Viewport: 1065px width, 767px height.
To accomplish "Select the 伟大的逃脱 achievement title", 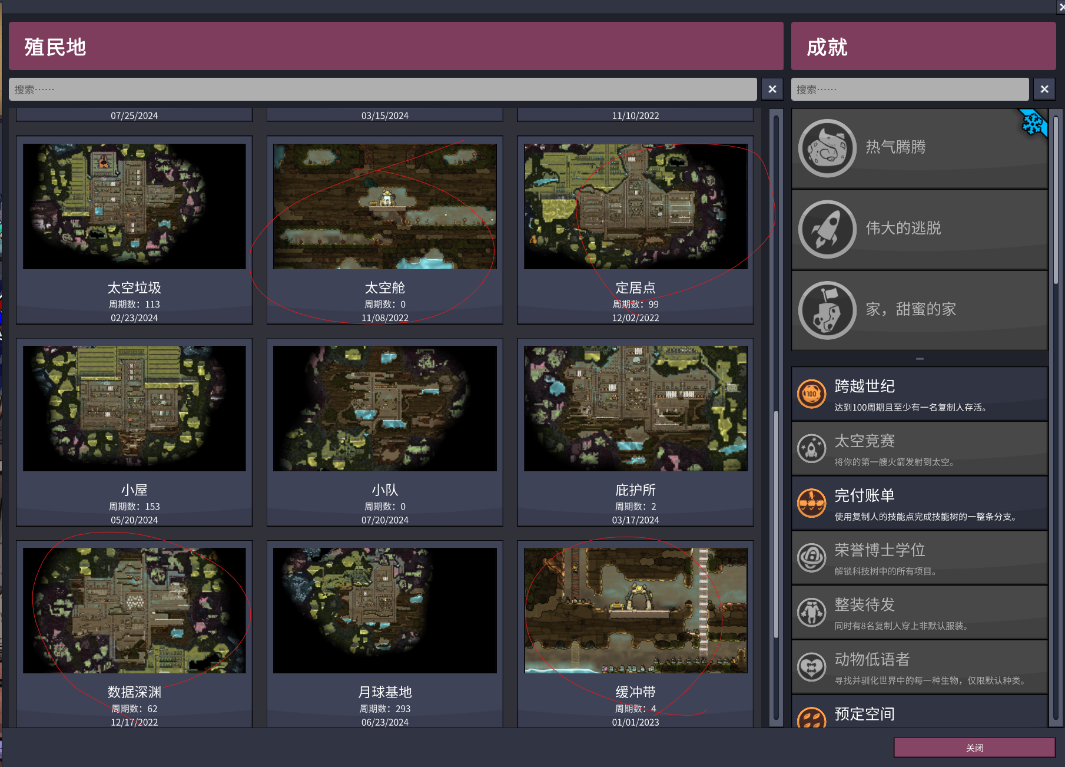I will point(903,228).
